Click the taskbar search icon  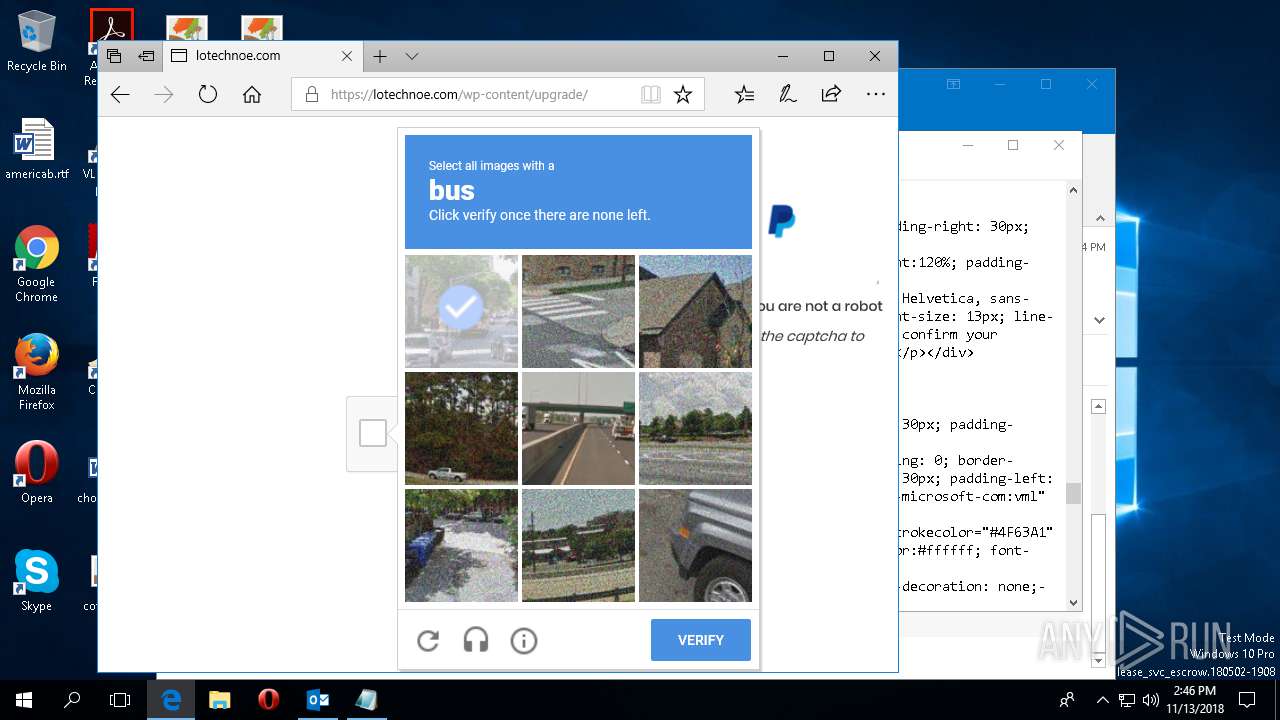72,700
